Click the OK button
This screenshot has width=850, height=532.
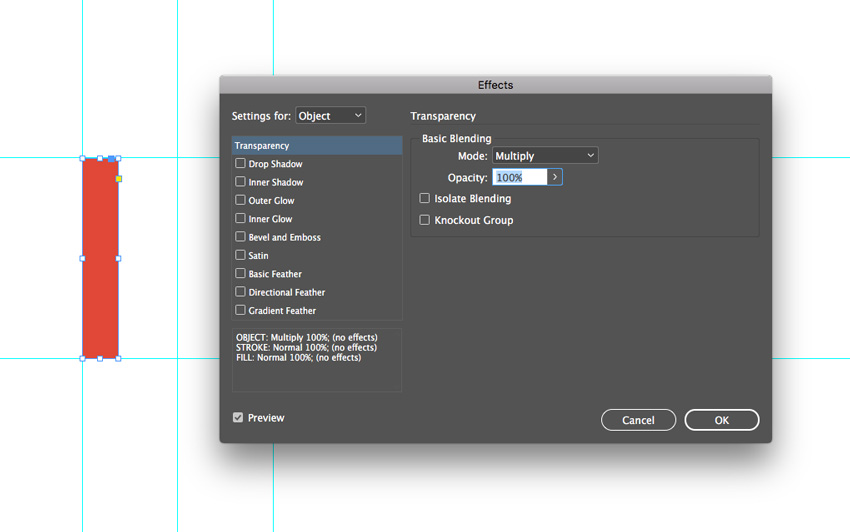point(721,420)
